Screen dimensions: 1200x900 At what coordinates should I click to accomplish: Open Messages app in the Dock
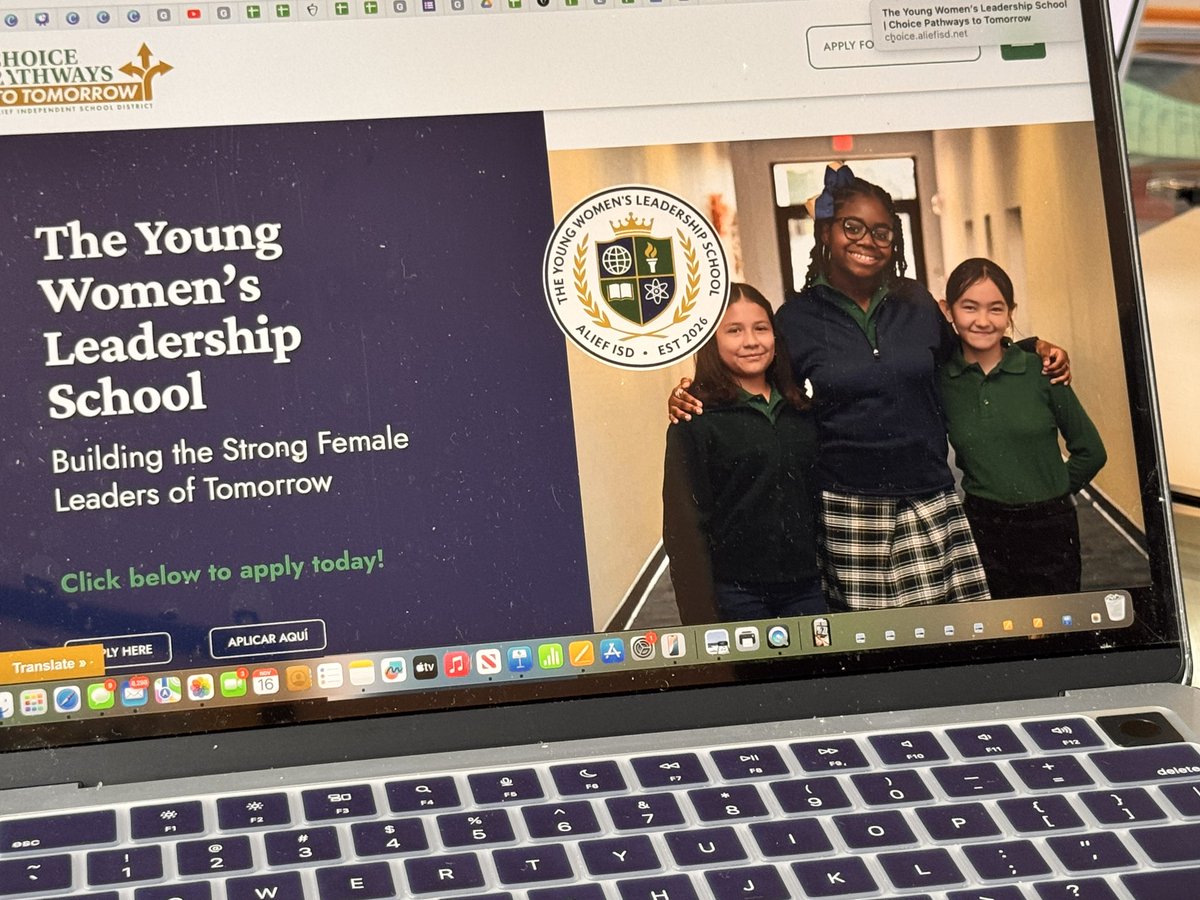point(101,696)
